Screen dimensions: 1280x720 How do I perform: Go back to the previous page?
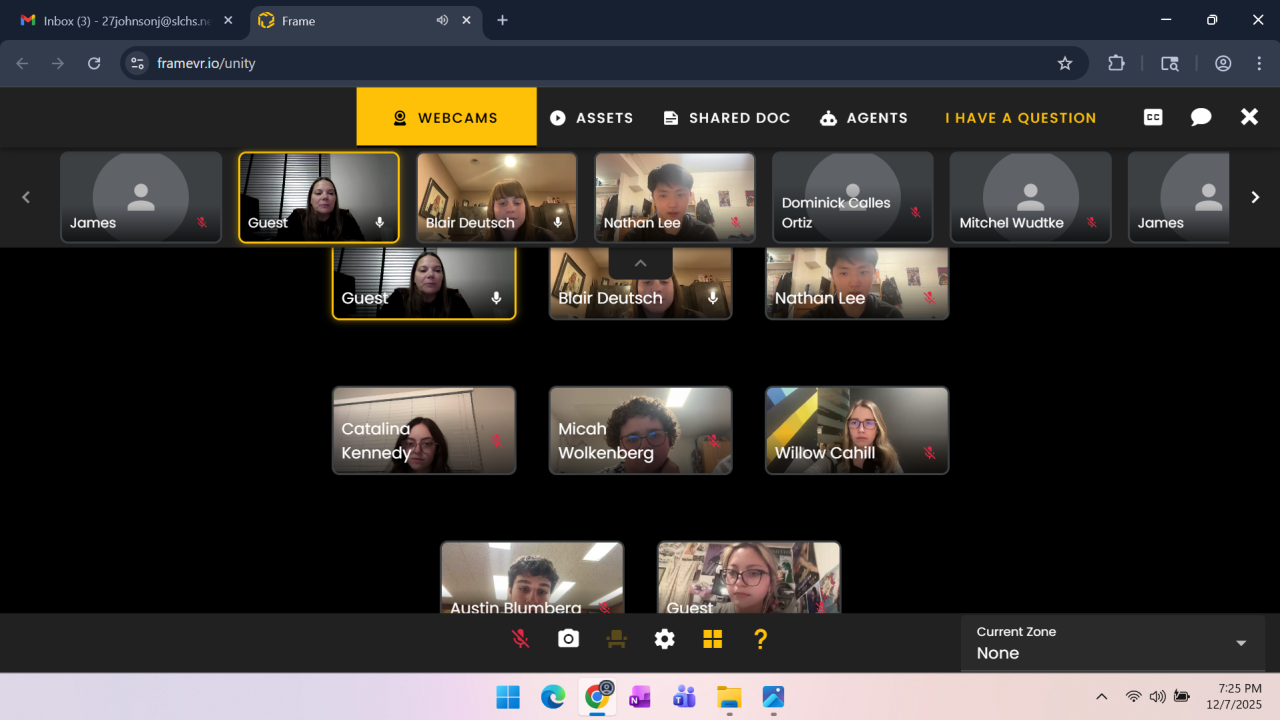pyautogui.click(x=22, y=63)
